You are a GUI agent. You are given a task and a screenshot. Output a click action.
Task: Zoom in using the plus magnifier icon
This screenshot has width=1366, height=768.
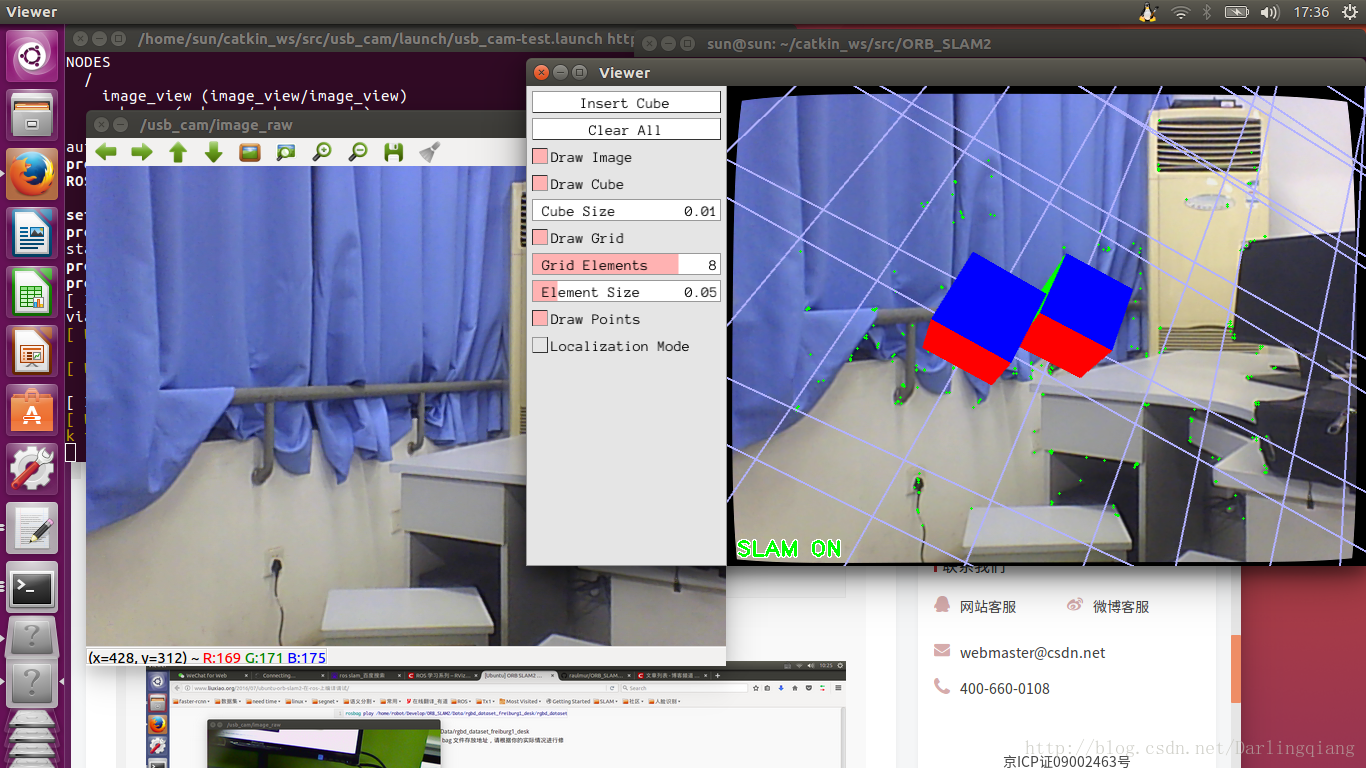click(322, 152)
